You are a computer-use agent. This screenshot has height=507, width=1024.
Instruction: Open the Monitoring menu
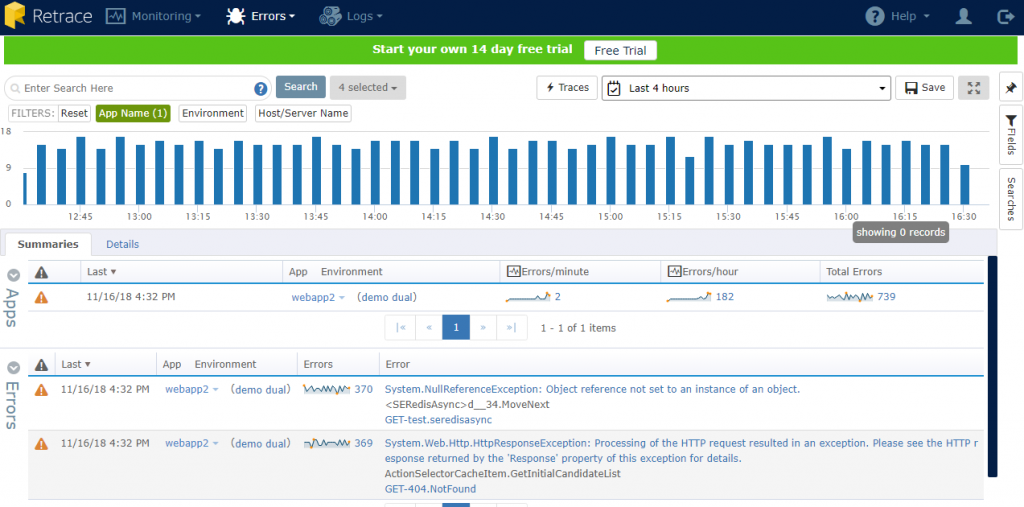tap(153, 16)
